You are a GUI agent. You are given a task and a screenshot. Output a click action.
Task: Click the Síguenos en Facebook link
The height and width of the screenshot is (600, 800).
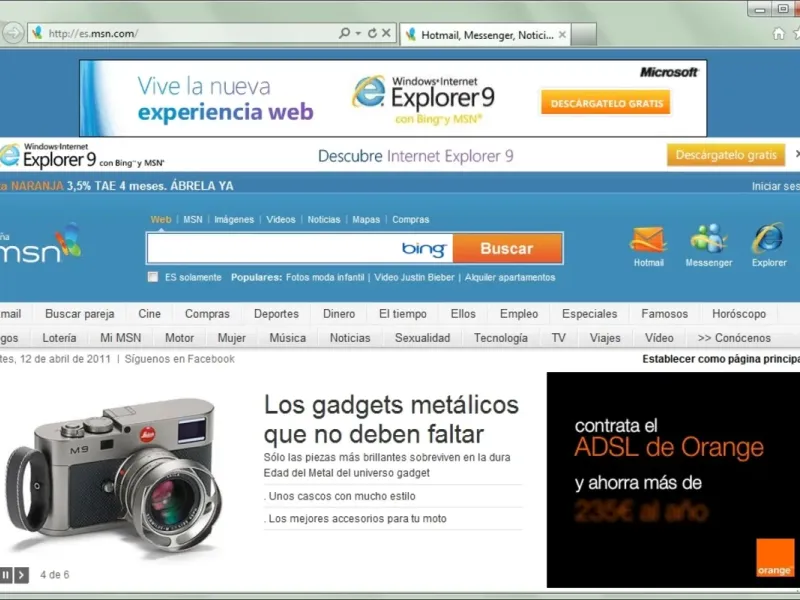point(180,359)
